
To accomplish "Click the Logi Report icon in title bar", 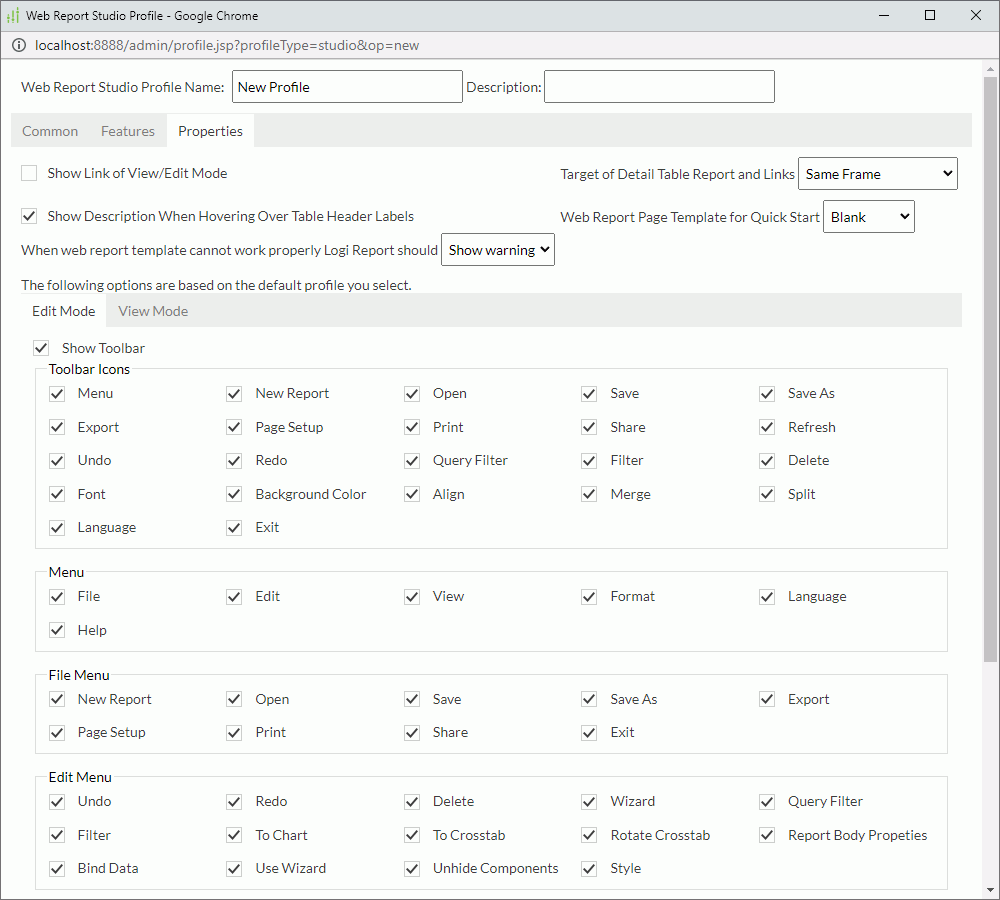I will pos(14,15).
